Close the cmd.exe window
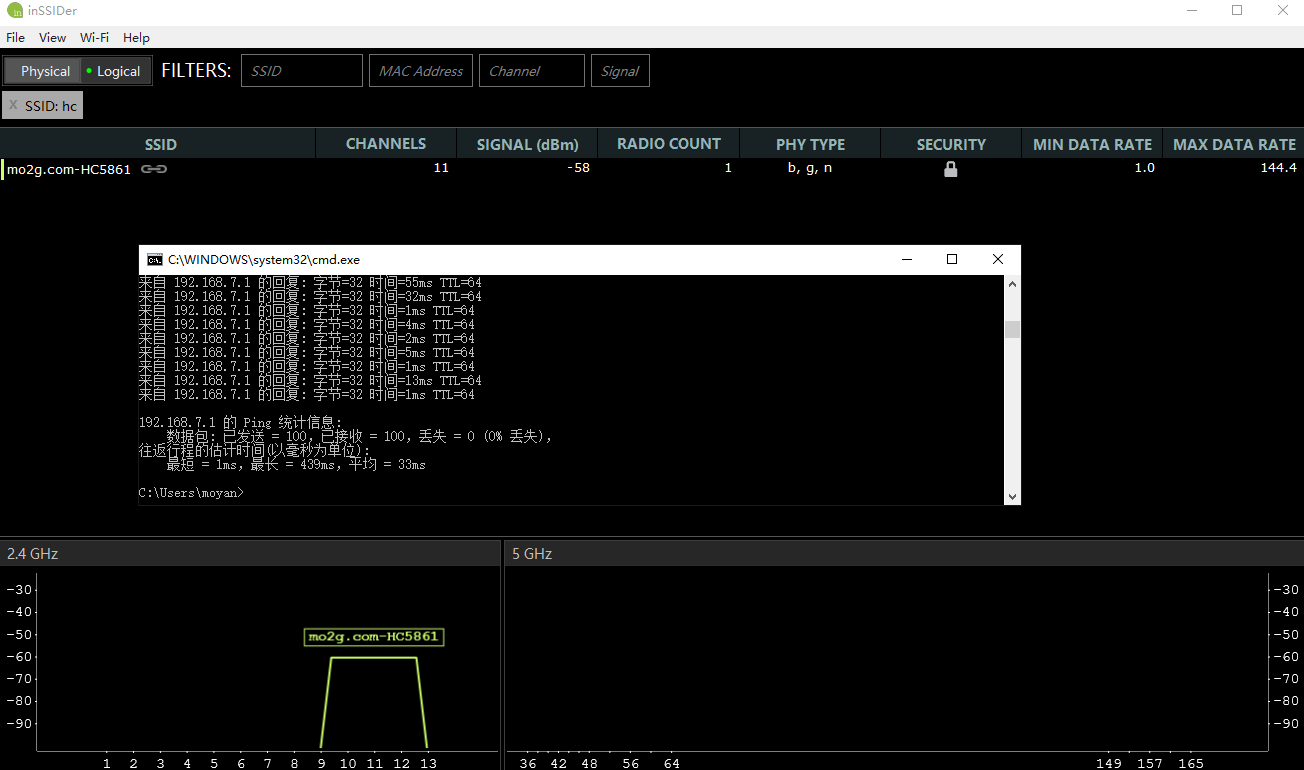Screen dimensions: 1304x770 [x=998, y=259]
